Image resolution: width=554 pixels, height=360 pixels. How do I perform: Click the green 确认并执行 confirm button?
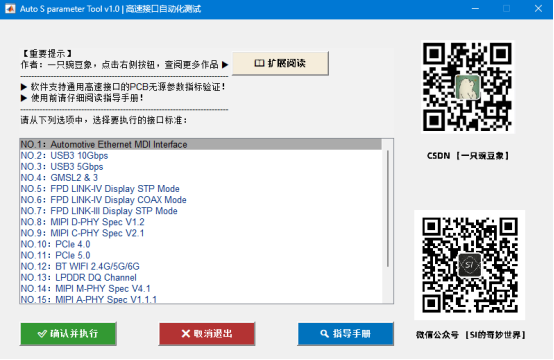[68, 334]
